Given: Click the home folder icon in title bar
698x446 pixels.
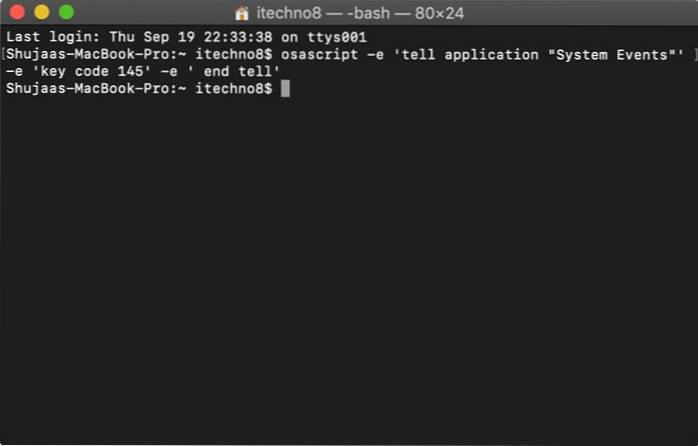Looking at the screenshot, I should tap(241, 13).
